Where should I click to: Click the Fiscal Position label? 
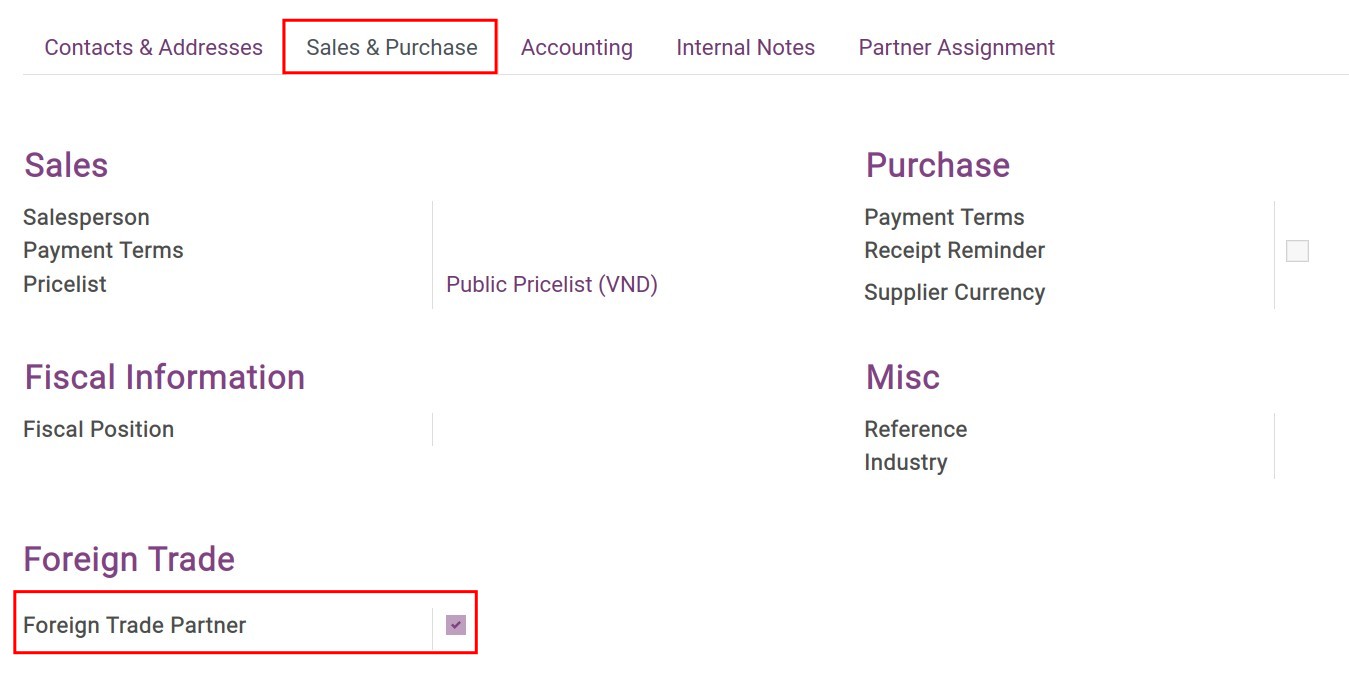coord(98,429)
